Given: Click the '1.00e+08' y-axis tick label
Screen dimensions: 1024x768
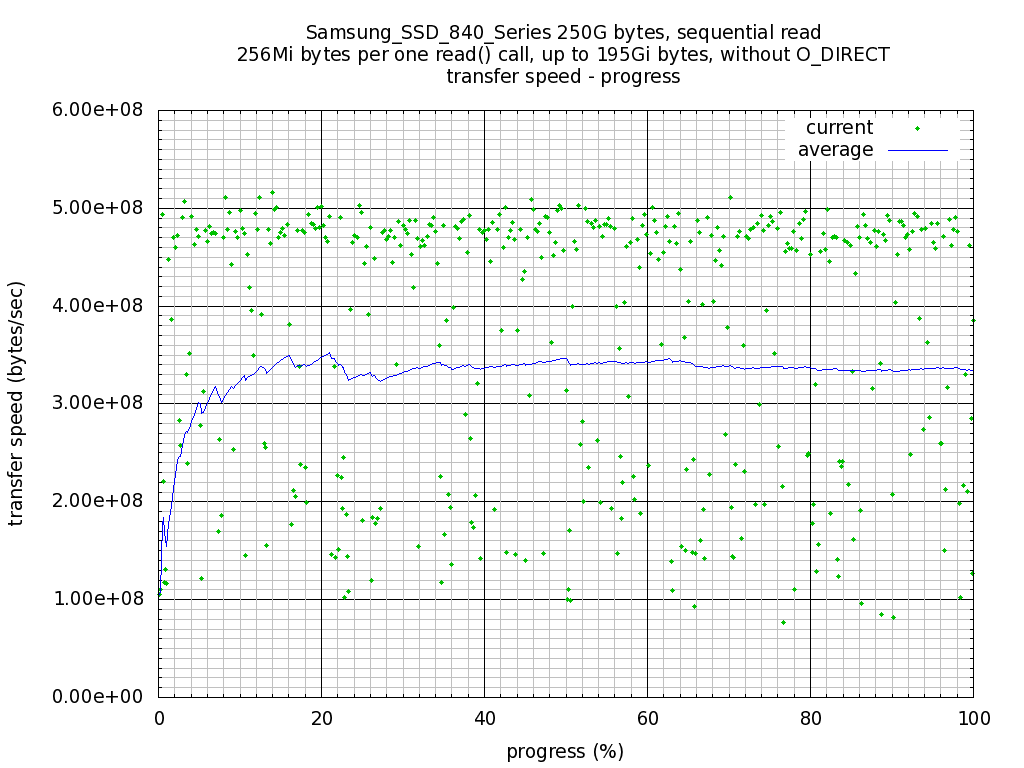Looking at the screenshot, I should pyautogui.click(x=97, y=599).
